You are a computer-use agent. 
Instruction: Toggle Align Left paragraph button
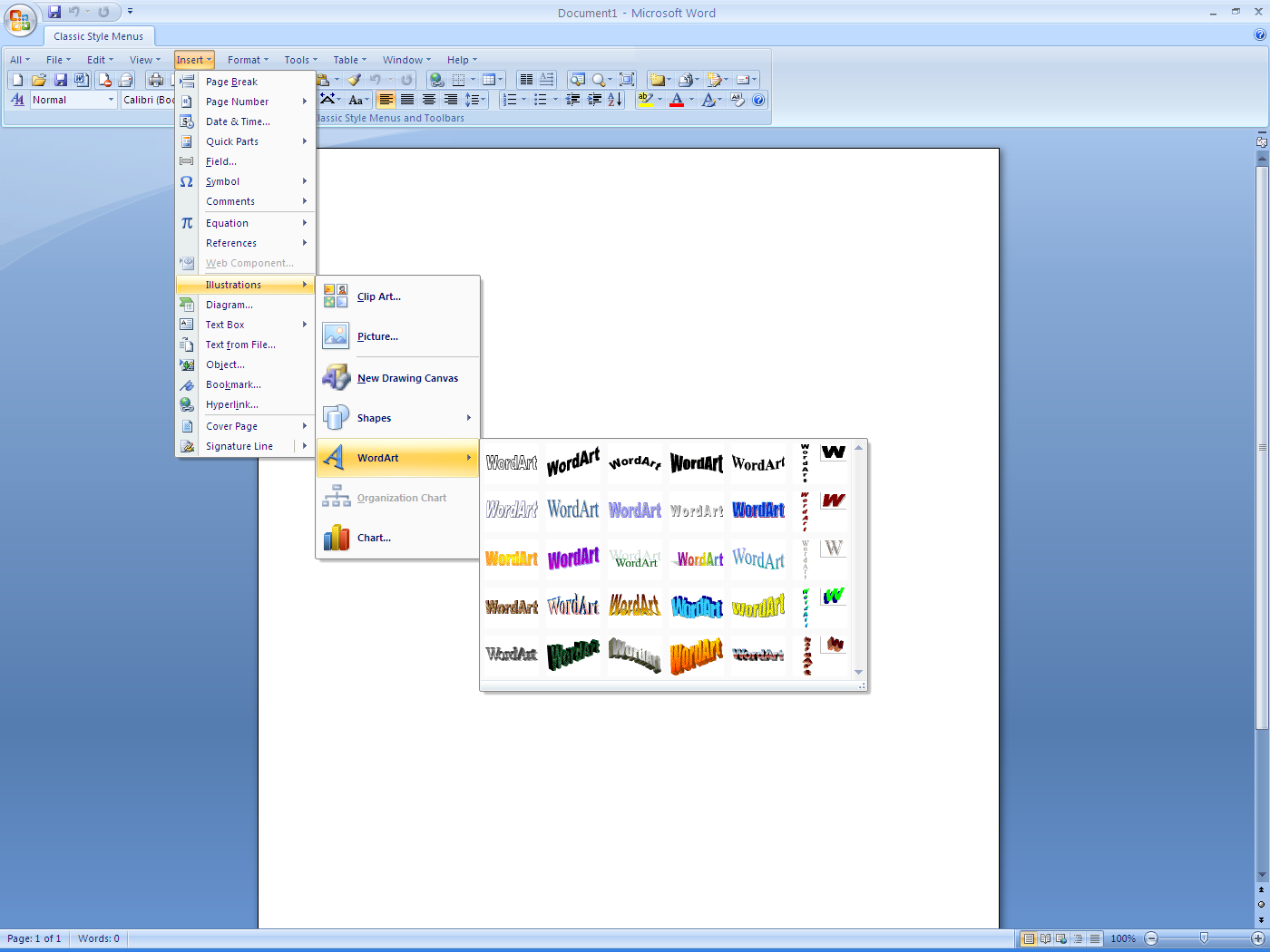pos(386,100)
